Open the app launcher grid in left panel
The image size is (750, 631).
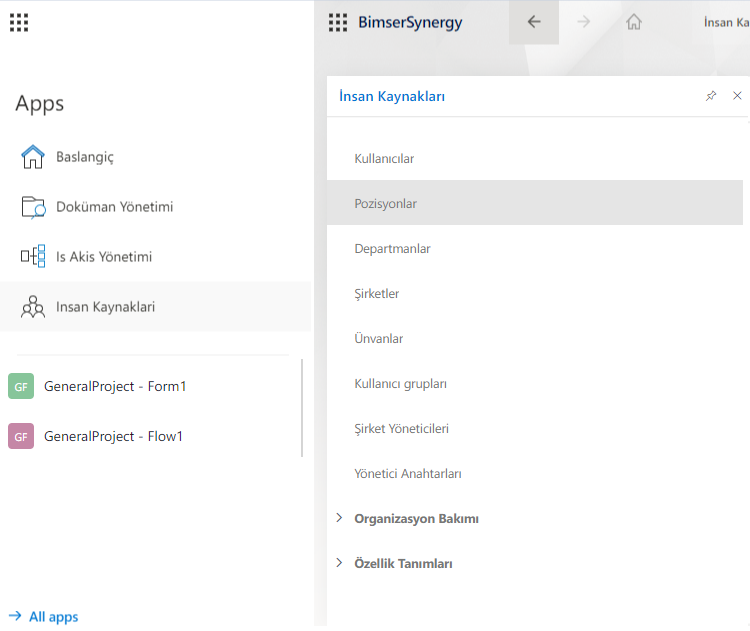[x=19, y=22]
